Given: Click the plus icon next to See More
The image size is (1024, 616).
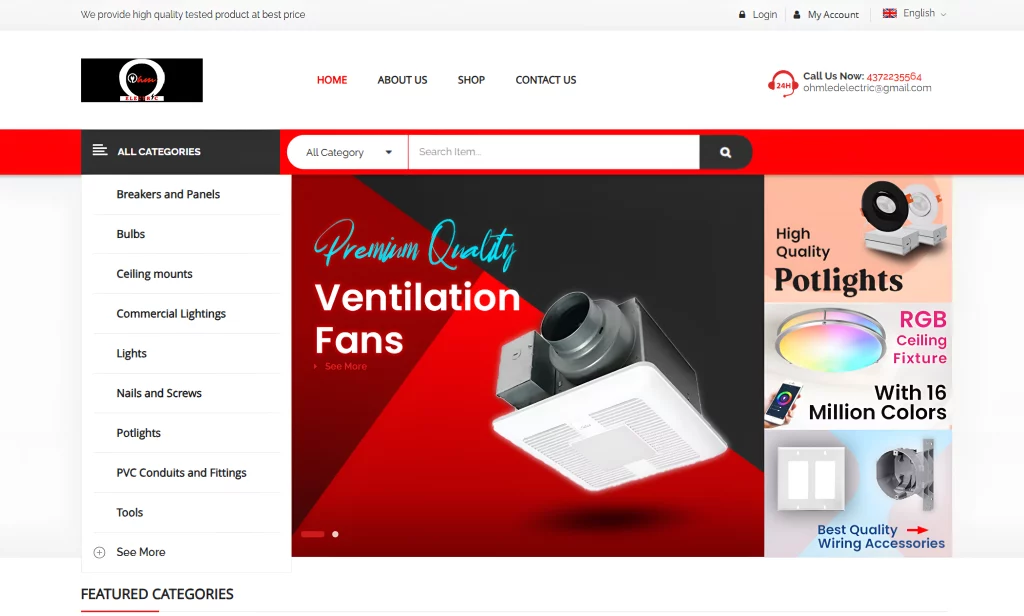Looking at the screenshot, I should click(x=99, y=552).
